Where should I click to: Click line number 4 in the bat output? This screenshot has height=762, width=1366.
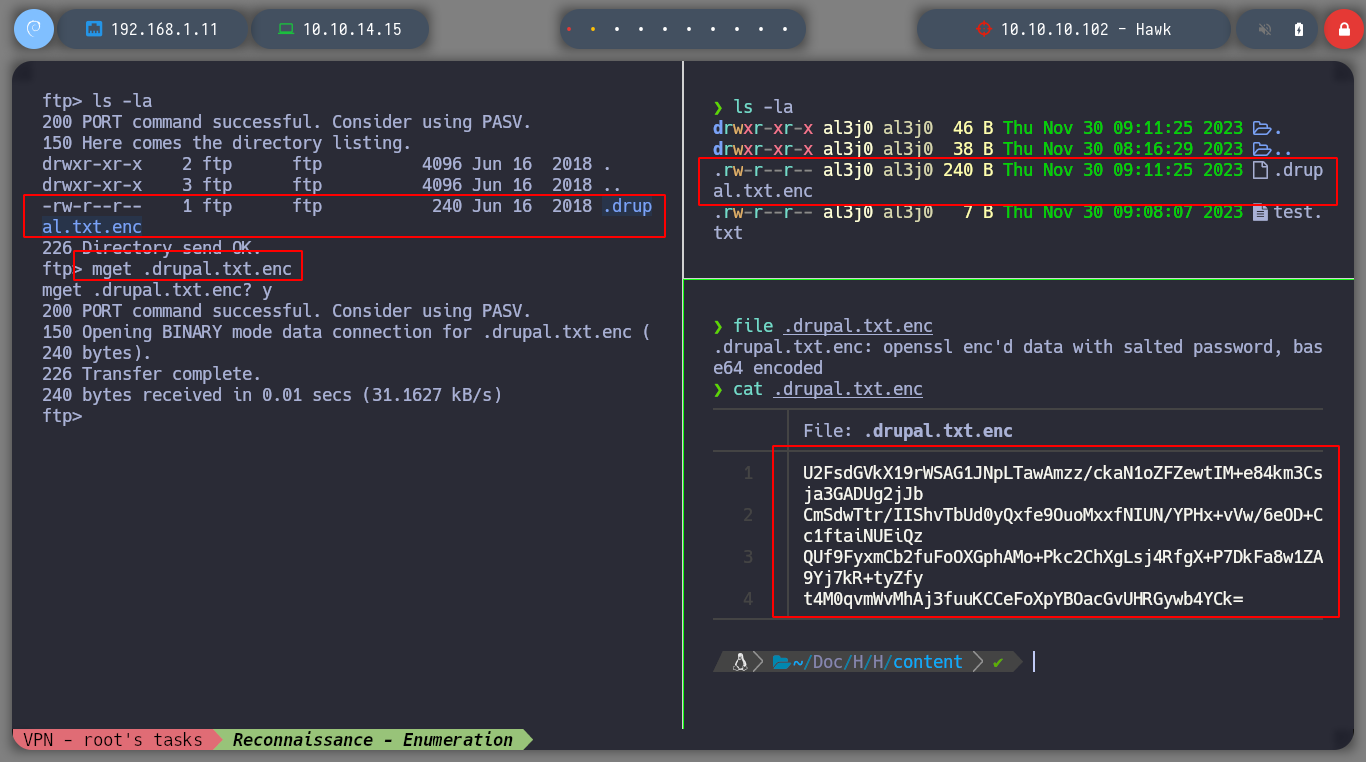748,599
